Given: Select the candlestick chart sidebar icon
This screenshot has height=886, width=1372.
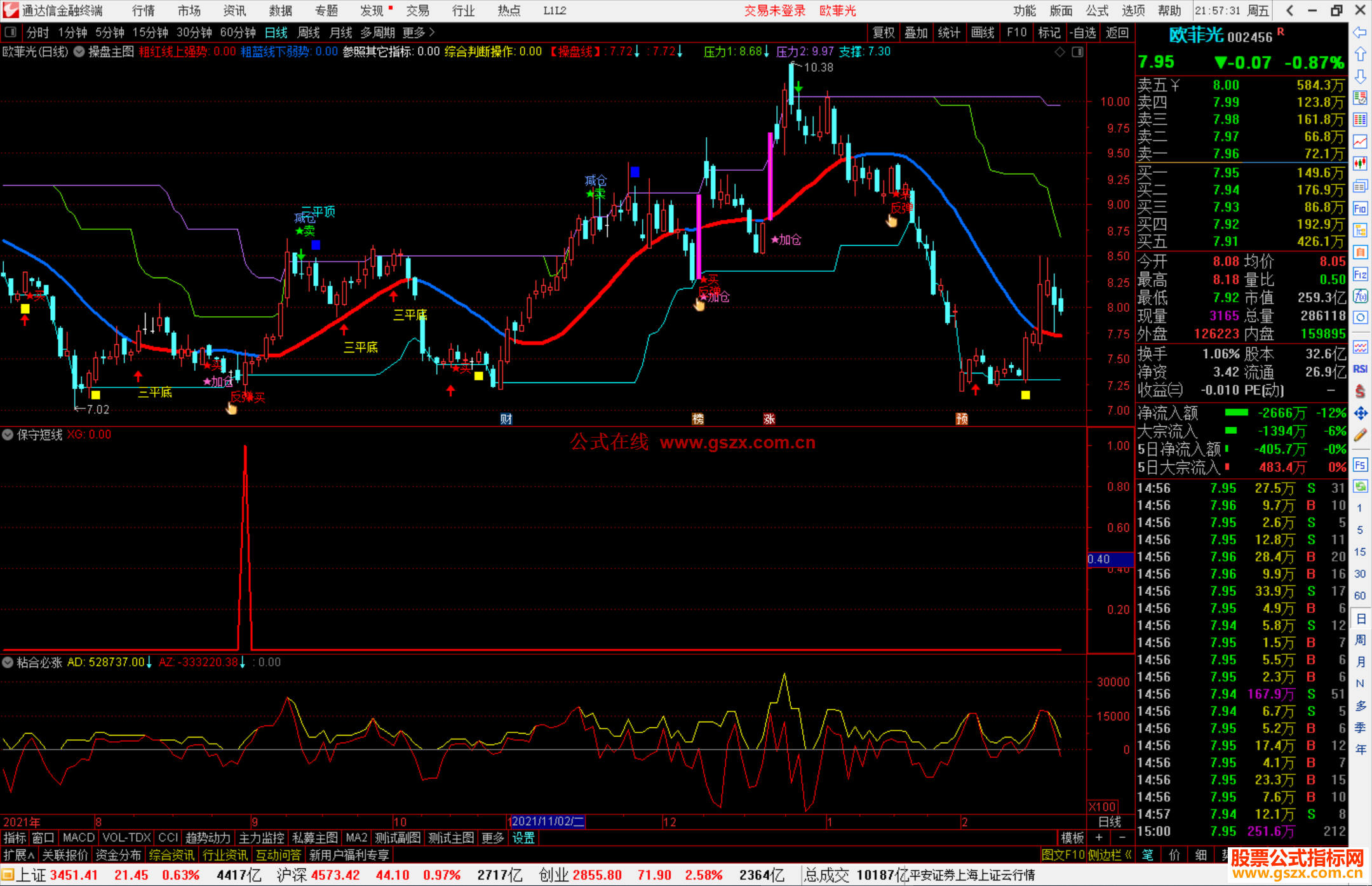Looking at the screenshot, I should 1360,163.
